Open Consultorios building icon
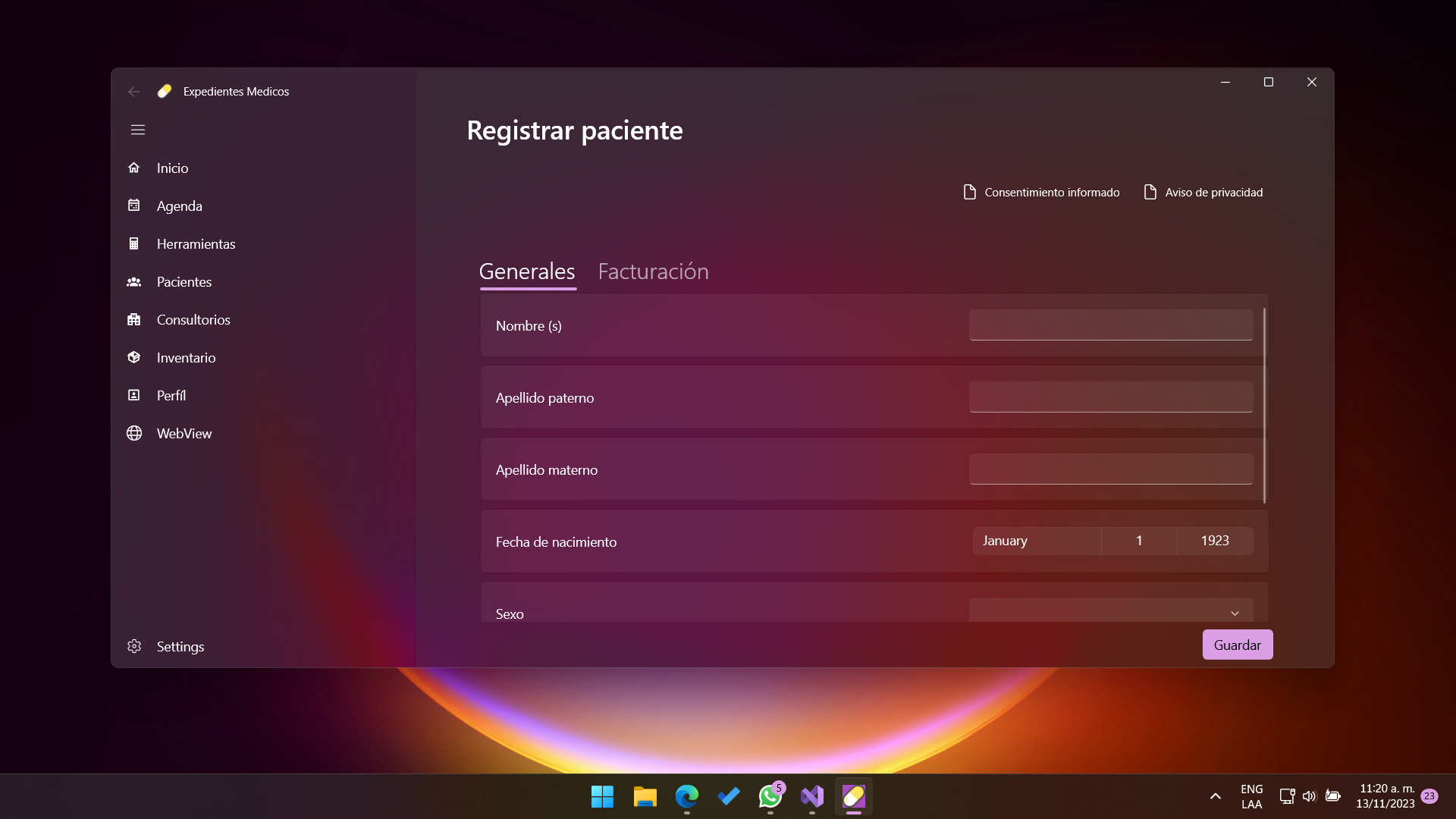Viewport: 1456px width, 819px height. [x=134, y=319]
